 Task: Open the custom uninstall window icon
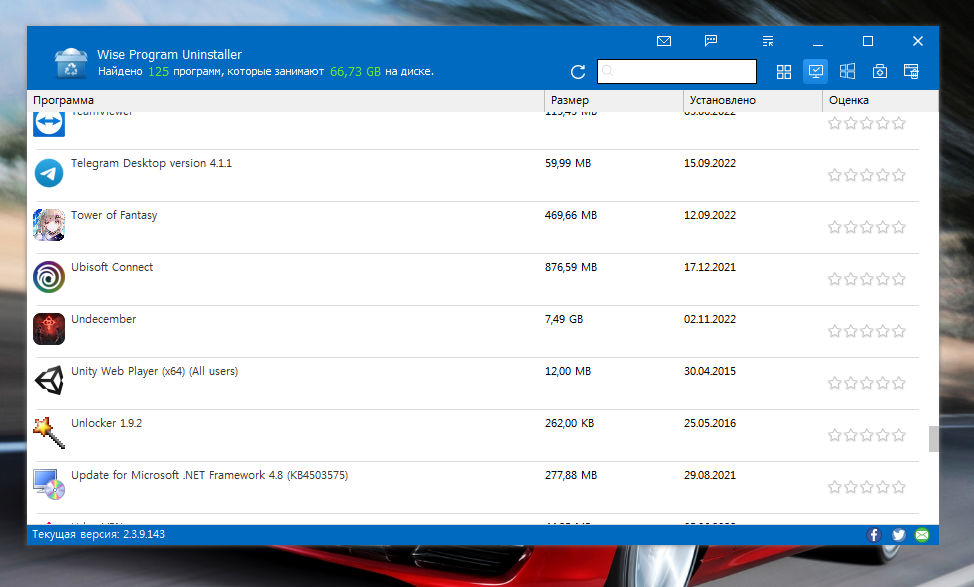911,71
